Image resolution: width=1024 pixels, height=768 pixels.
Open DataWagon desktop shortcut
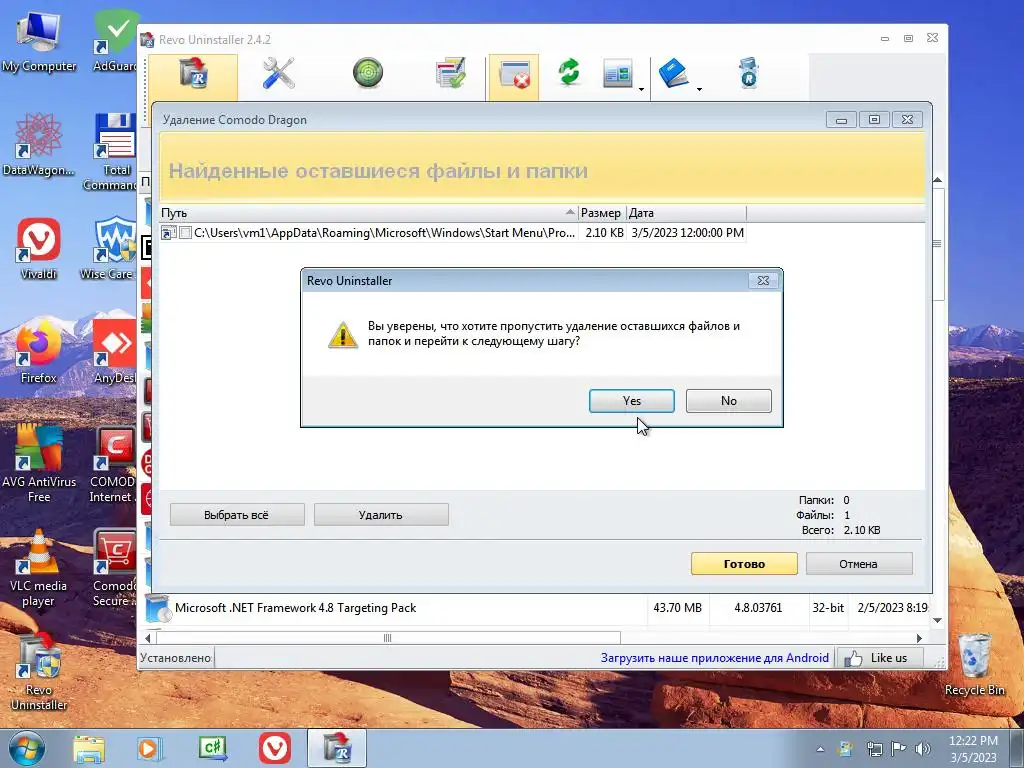pos(39,145)
